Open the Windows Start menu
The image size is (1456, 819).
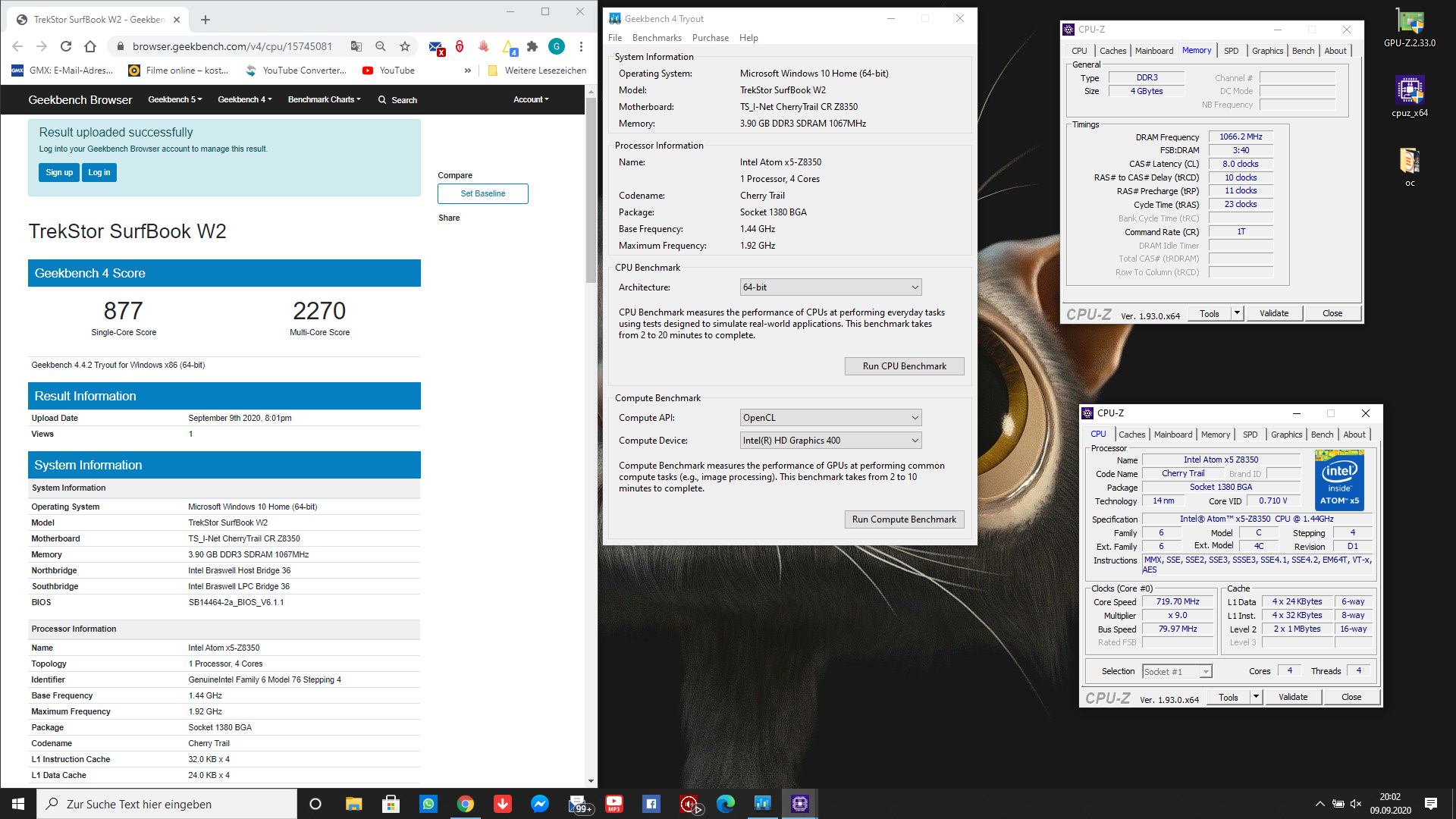pyautogui.click(x=18, y=804)
